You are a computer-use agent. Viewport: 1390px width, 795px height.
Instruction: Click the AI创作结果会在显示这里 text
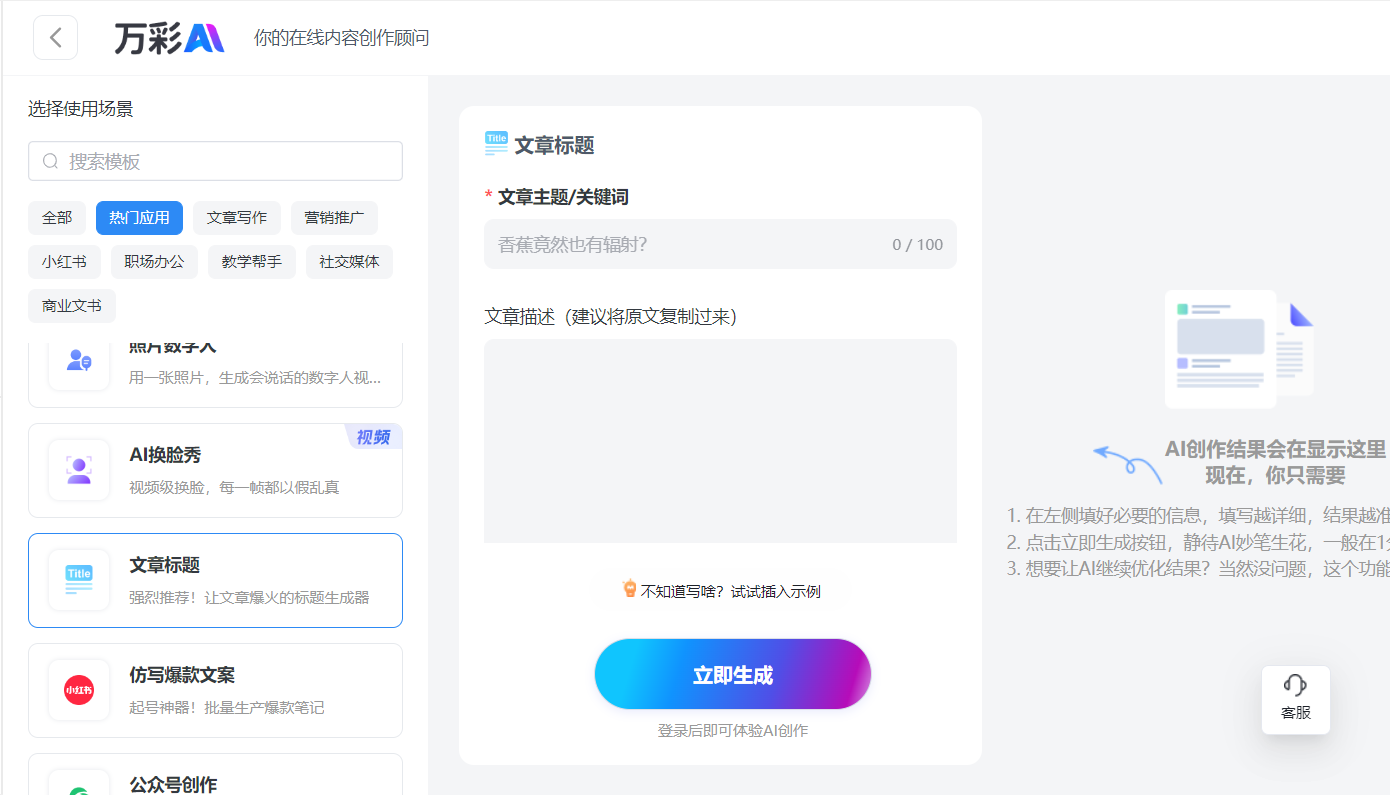pyautogui.click(x=1276, y=449)
